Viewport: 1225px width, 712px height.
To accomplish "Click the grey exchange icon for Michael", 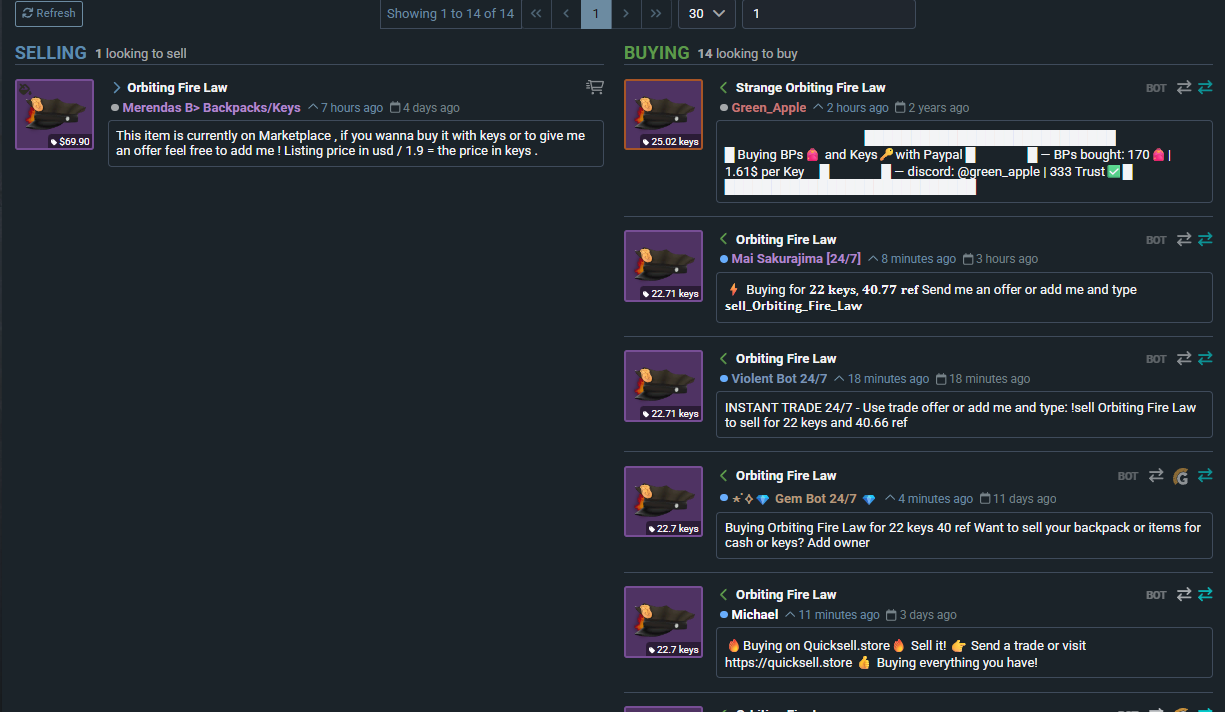I will 1184,594.
